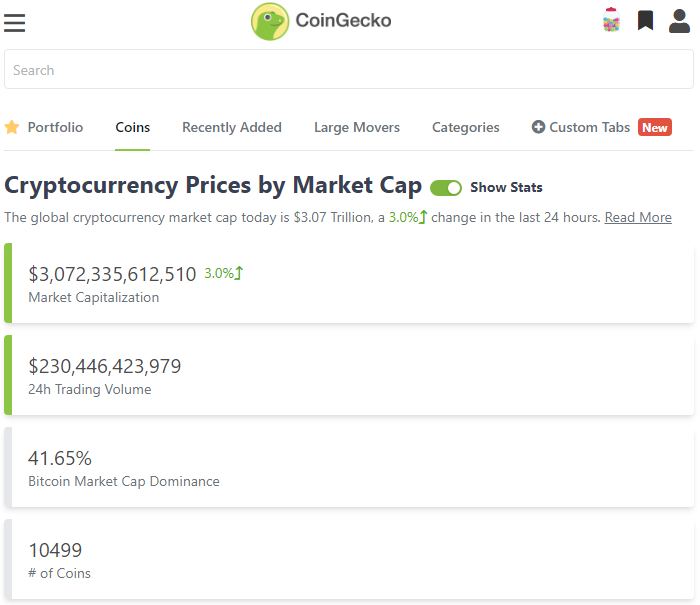This screenshot has height=605, width=700.
Task: Go to the Large Movers tab
Action: (x=357, y=127)
